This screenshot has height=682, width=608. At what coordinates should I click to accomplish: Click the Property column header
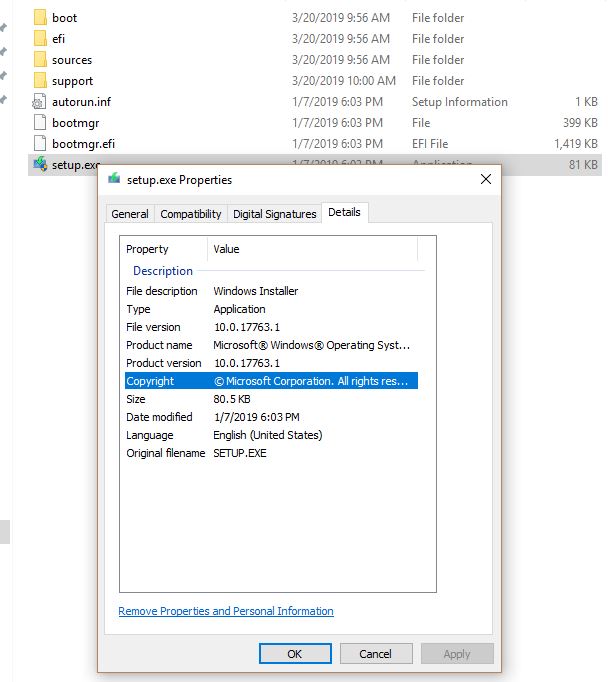coord(164,249)
